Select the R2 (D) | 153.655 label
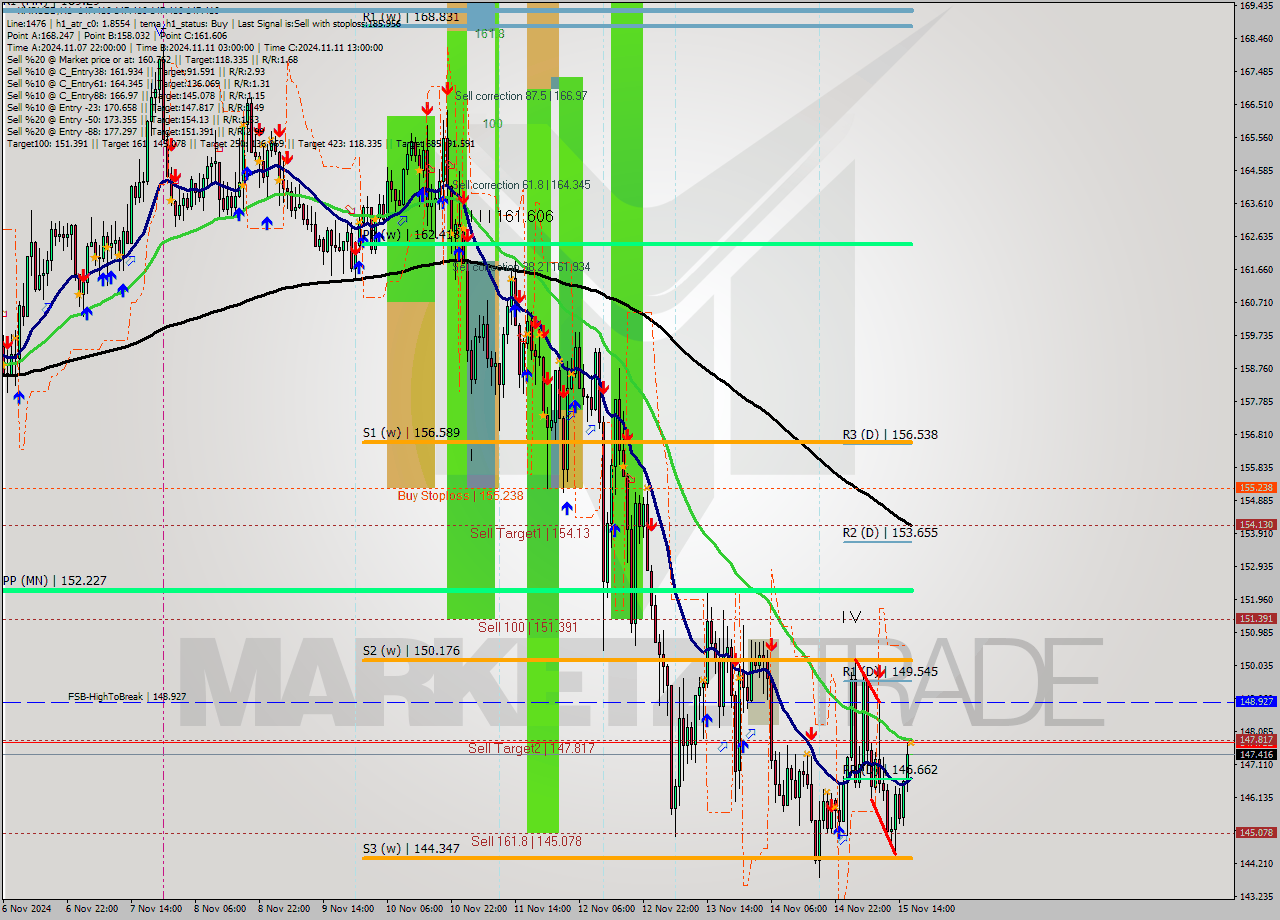 [890, 532]
